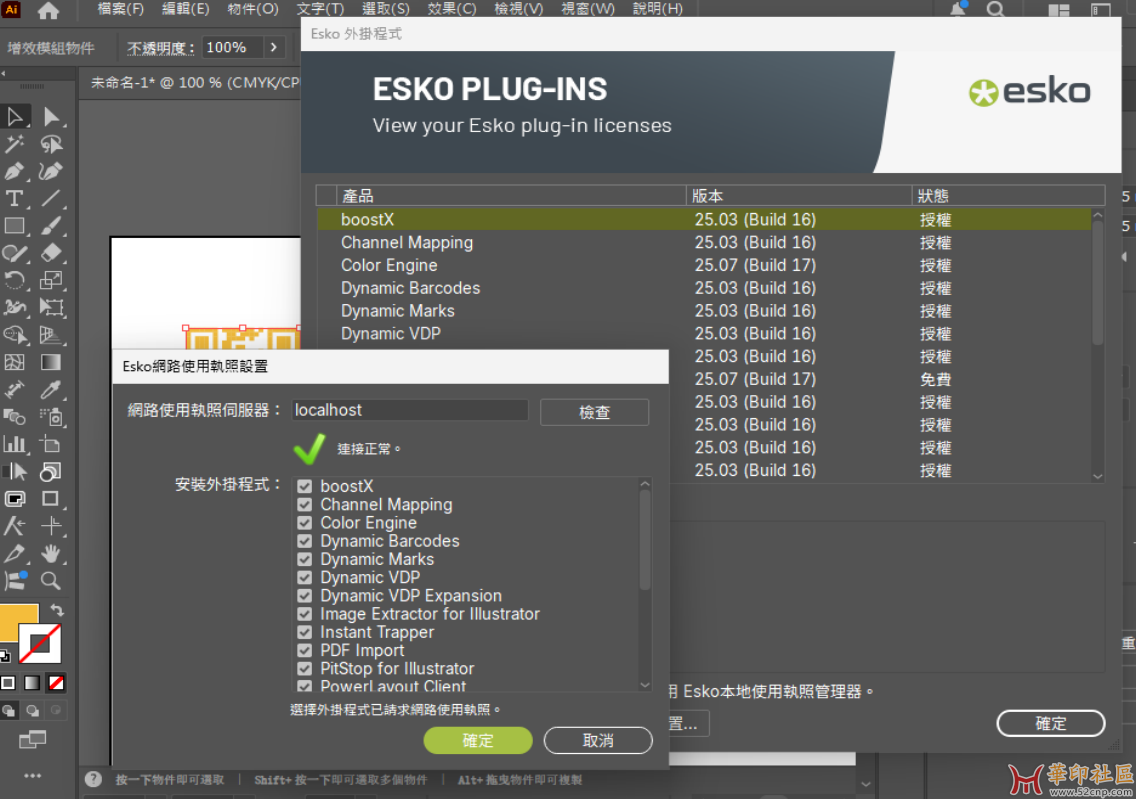Select the Eyedropper tool
Viewport: 1136px width, 799px height.
(52, 389)
